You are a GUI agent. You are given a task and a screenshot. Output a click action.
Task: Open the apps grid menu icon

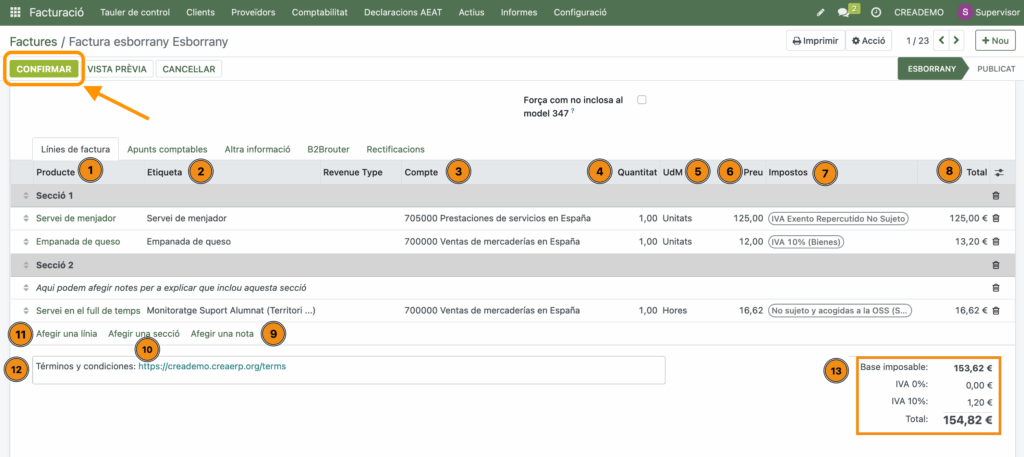[x=15, y=13]
